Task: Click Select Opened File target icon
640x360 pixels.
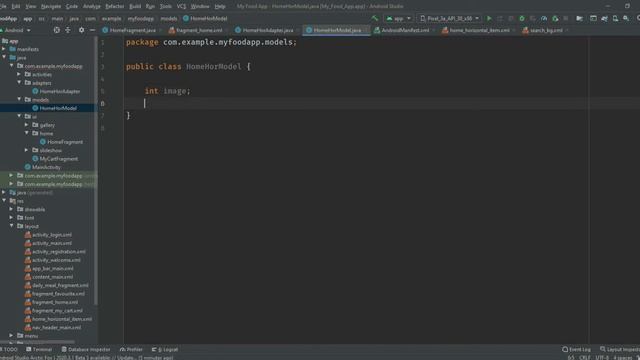Action: pos(56,30)
